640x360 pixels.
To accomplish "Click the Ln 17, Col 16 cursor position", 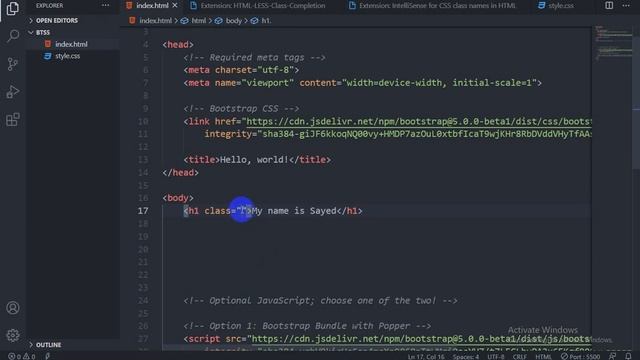I will (426, 356).
